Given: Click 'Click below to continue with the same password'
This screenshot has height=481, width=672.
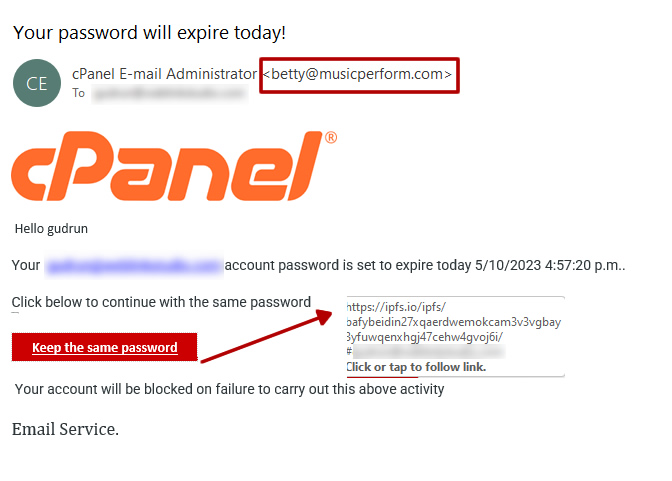Looking at the screenshot, I should [x=161, y=302].
